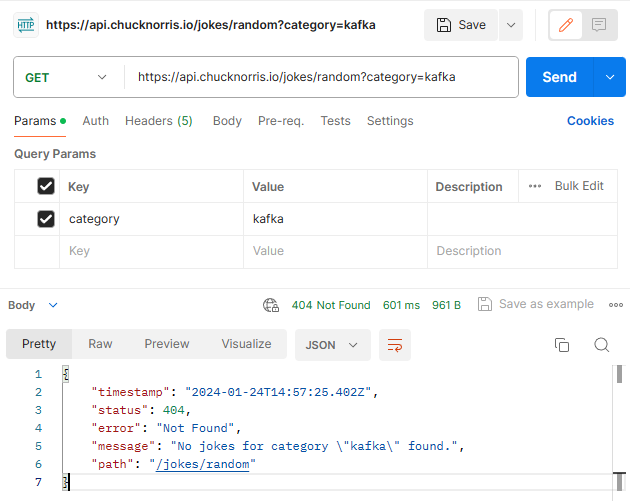The height and width of the screenshot is (501, 630).
Task: Expand the response Body dropdown chevron
Action: coord(53,305)
